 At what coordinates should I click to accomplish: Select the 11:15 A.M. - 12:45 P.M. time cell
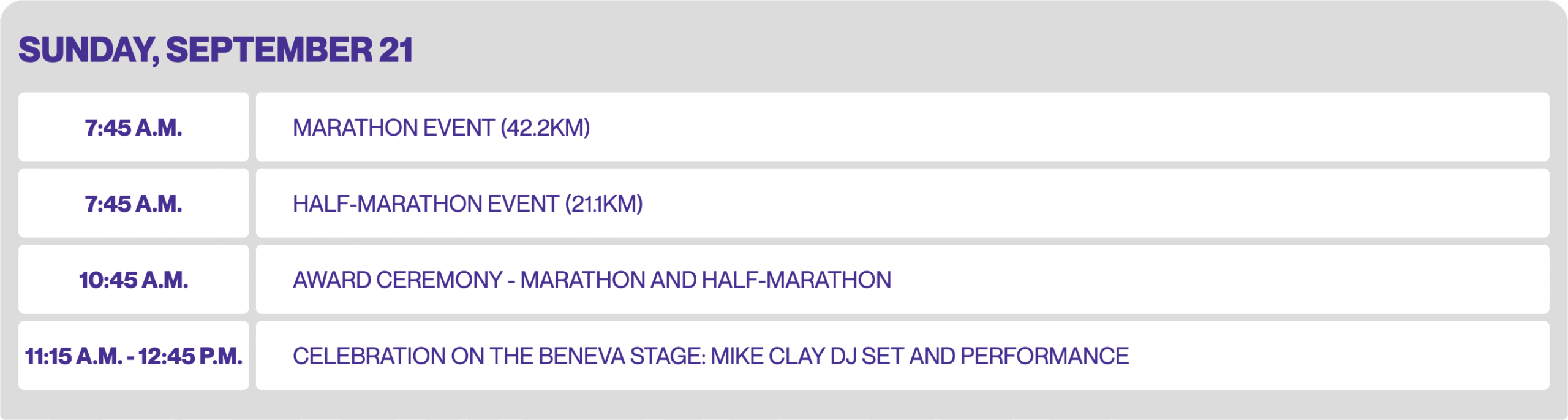(x=134, y=356)
